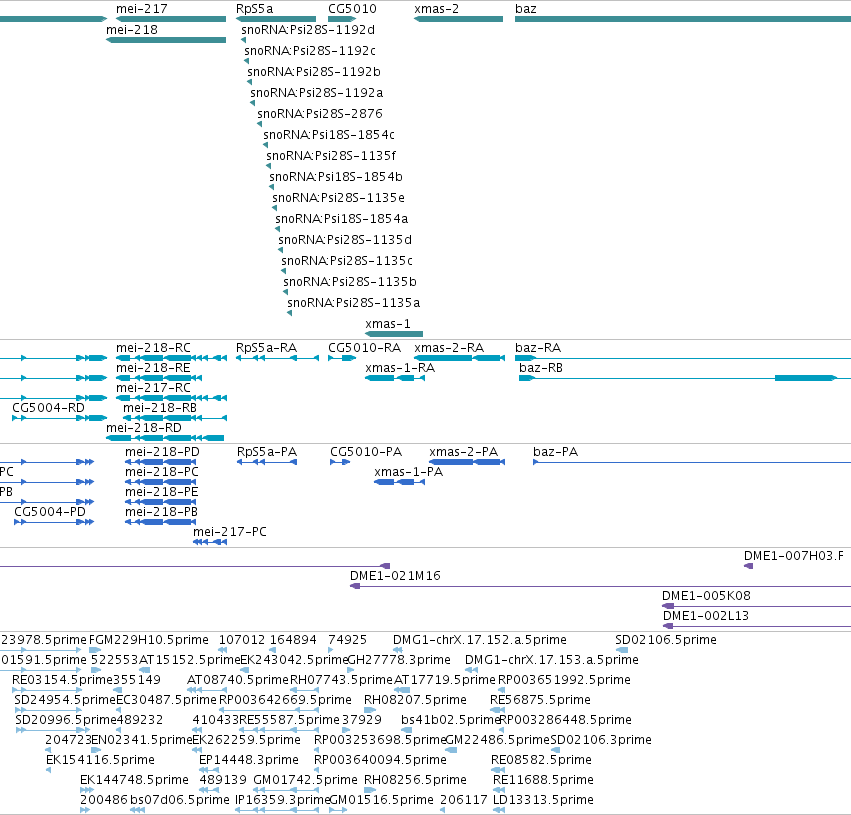Open the RpS5a gene label
The height and width of the screenshot is (815, 851).
click(255, 9)
